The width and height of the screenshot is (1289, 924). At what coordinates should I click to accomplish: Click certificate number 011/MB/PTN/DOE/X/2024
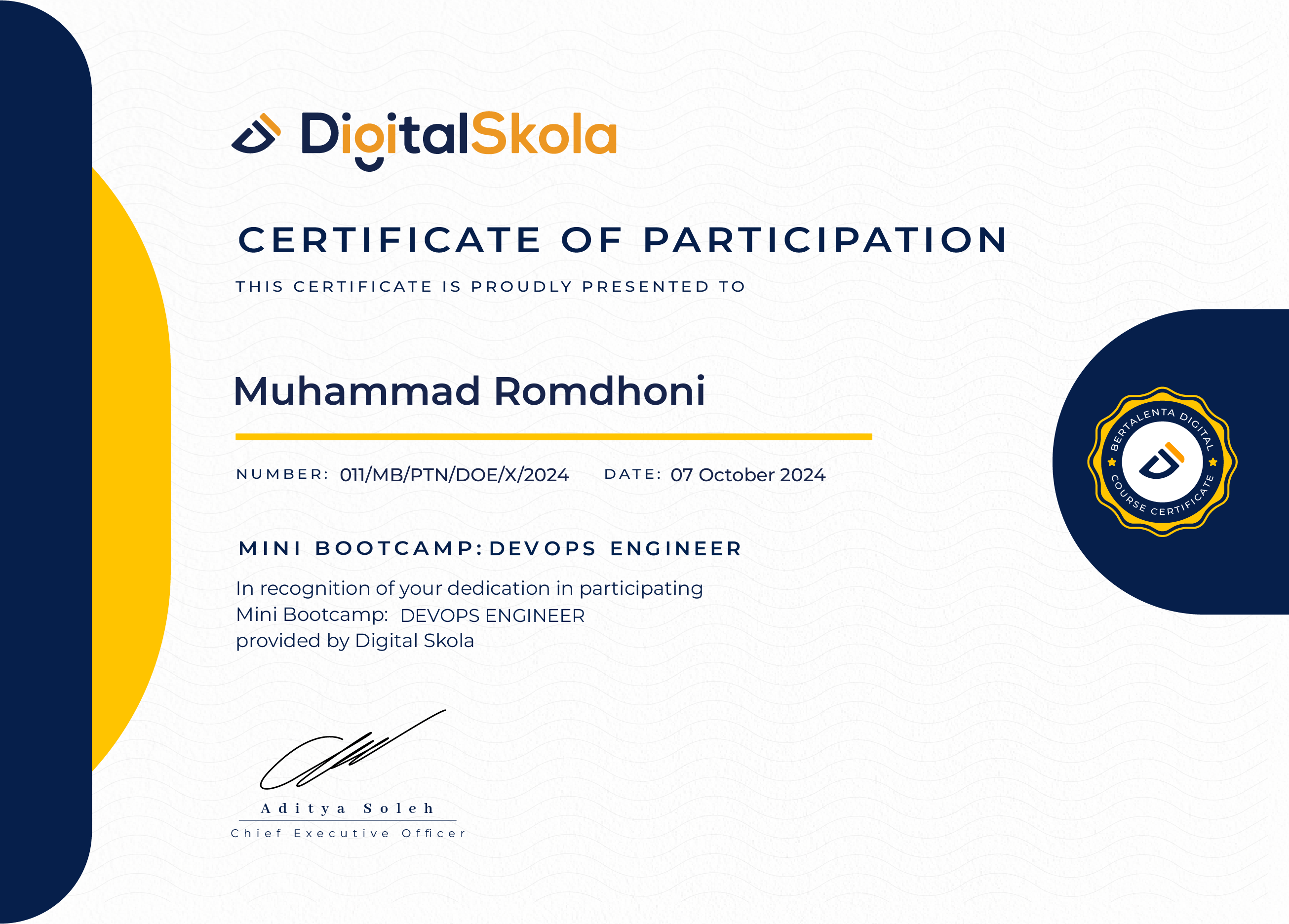pyautogui.click(x=454, y=474)
